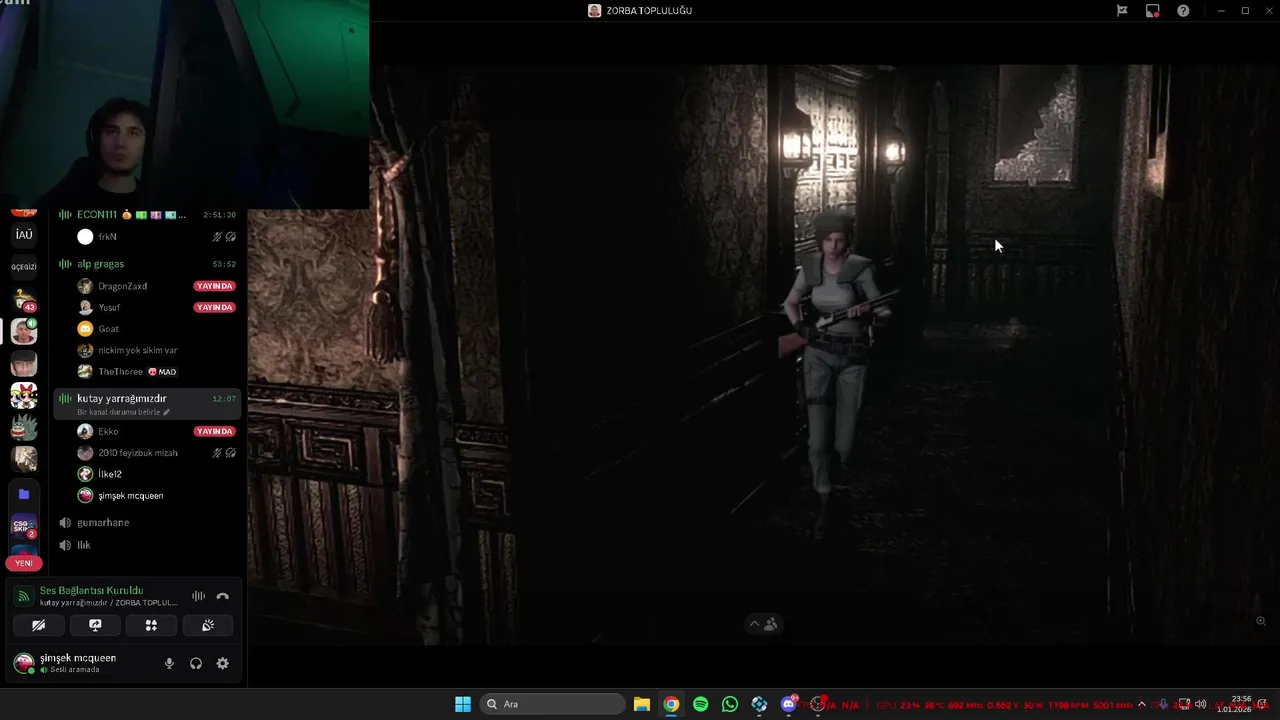The width and height of the screenshot is (1280, 720).
Task: Watch Ekko's live stream
Action: pyautogui.click(x=214, y=431)
